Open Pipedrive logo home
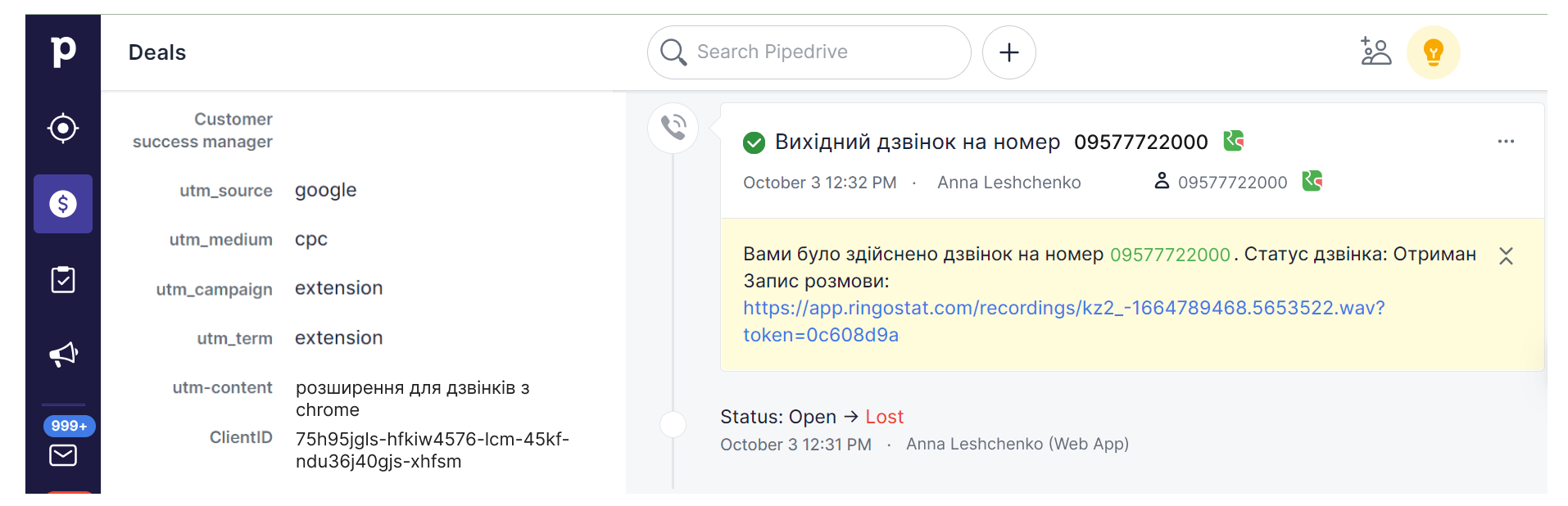 click(x=63, y=52)
